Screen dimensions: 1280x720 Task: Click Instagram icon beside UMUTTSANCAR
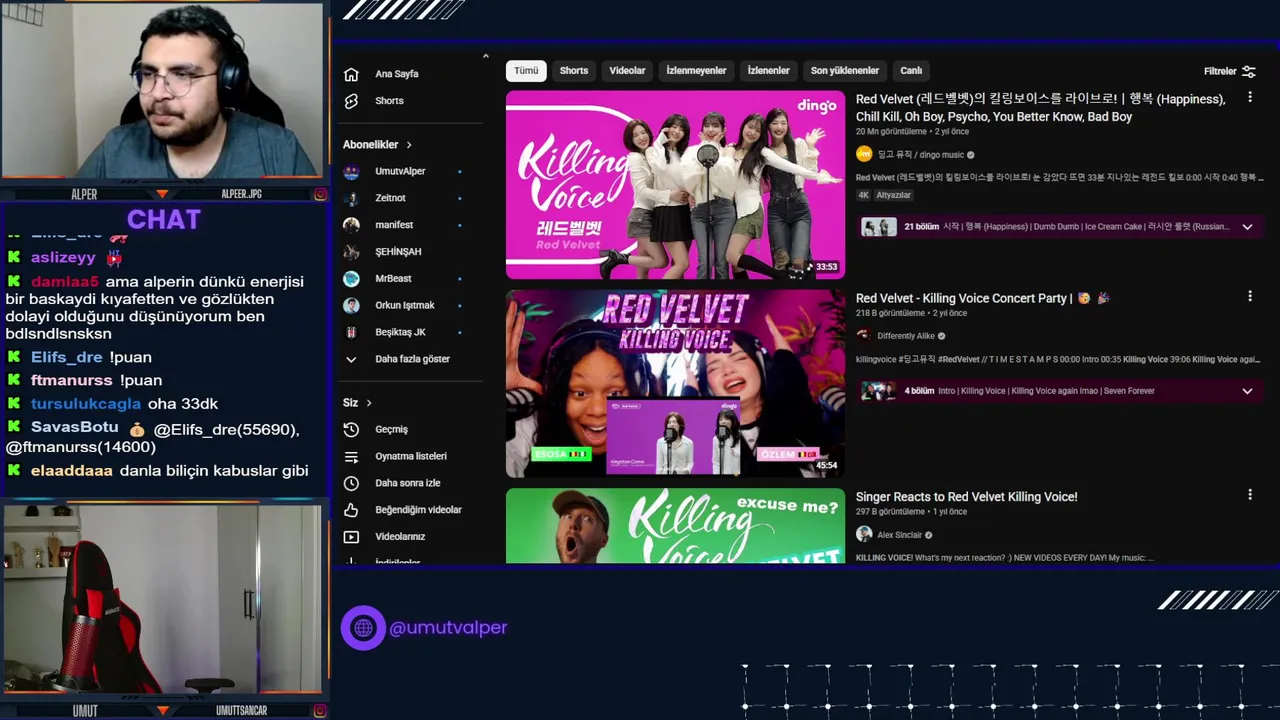pos(320,711)
